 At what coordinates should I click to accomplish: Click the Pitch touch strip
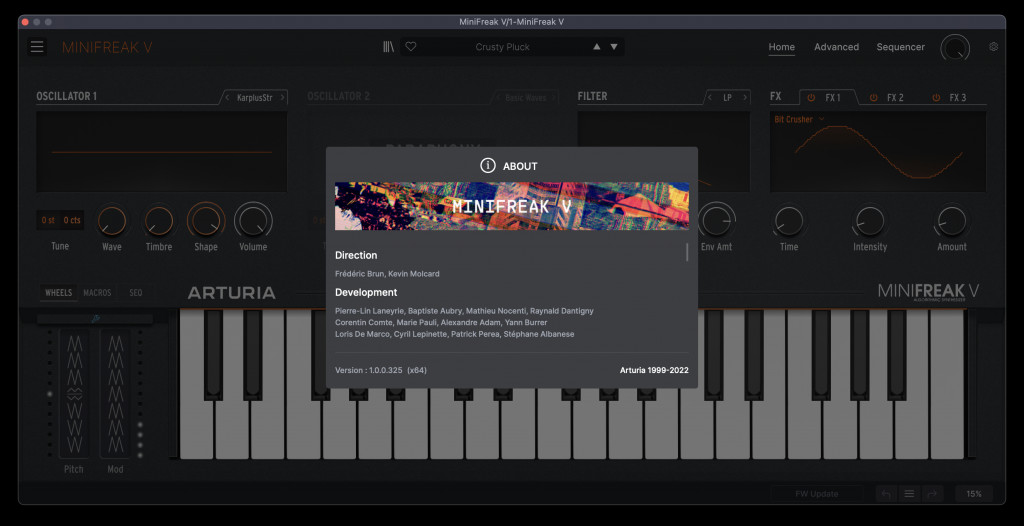point(74,394)
